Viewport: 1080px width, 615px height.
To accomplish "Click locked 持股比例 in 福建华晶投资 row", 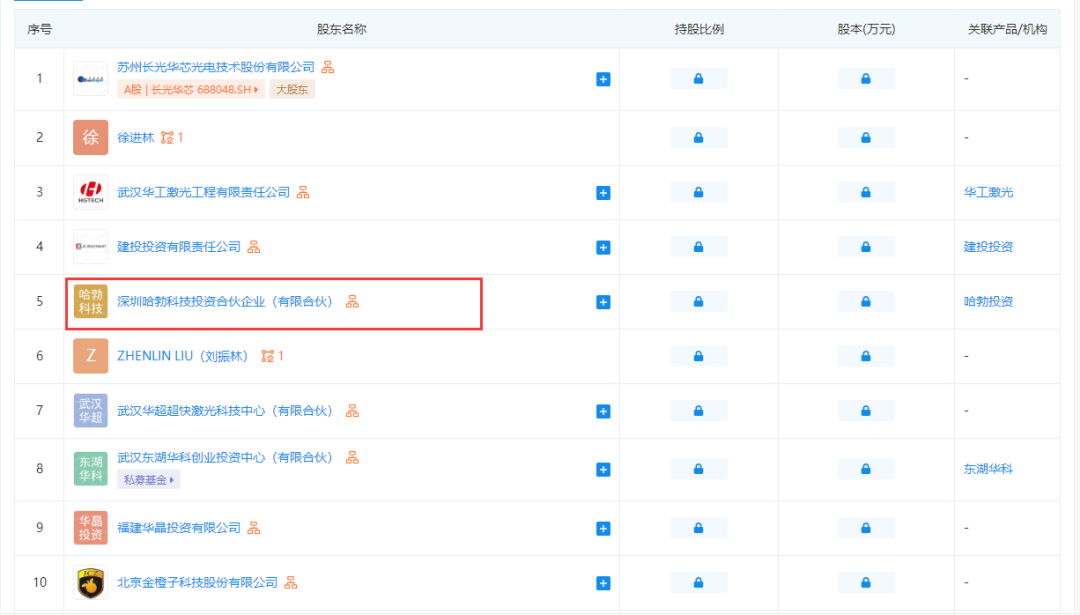I will tap(698, 528).
